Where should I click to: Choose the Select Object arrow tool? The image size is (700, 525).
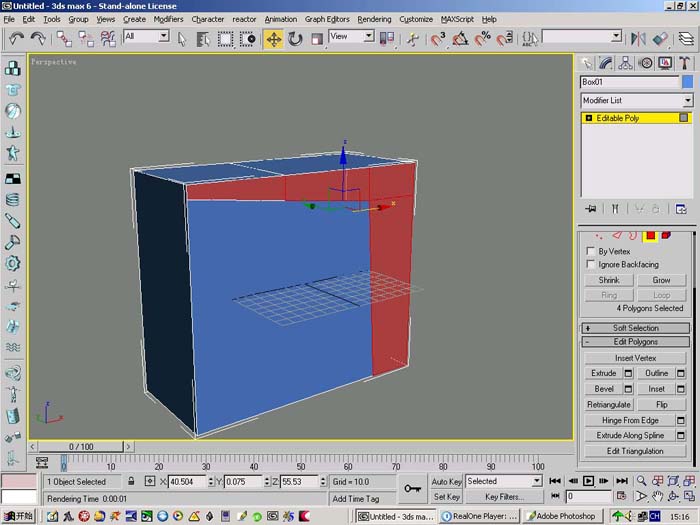click(x=181, y=39)
